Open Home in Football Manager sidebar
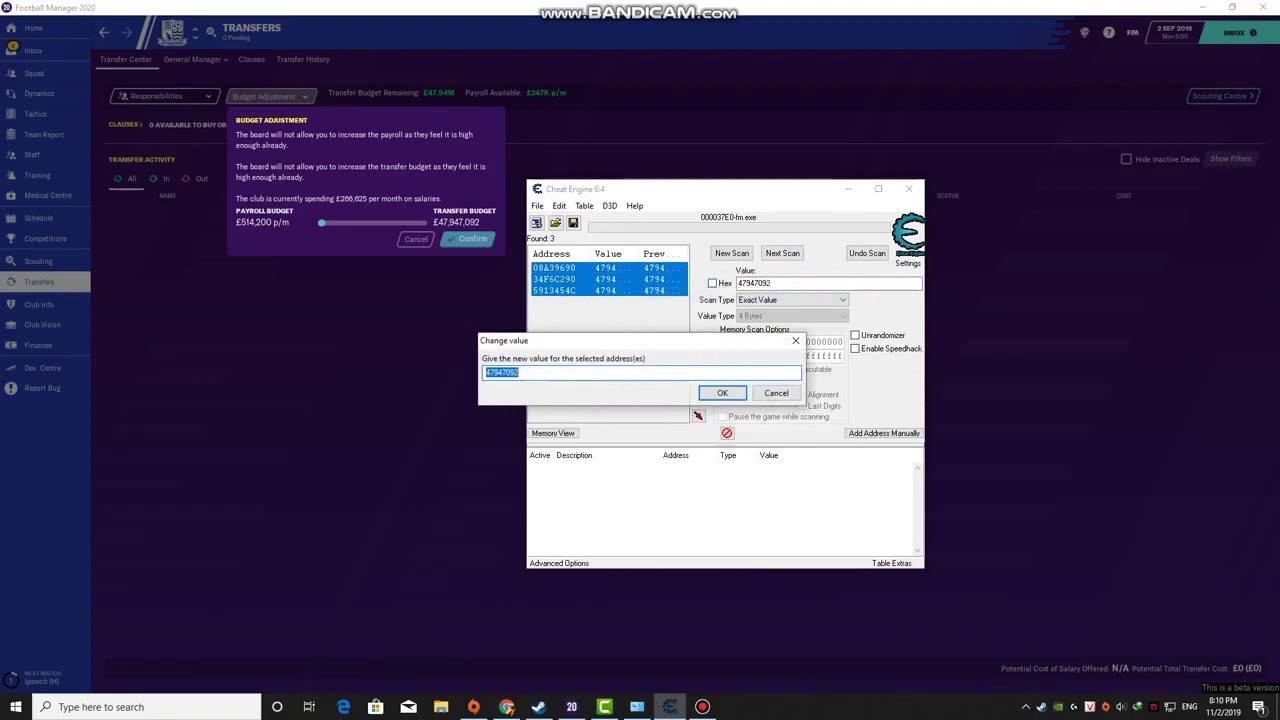 [x=33, y=28]
